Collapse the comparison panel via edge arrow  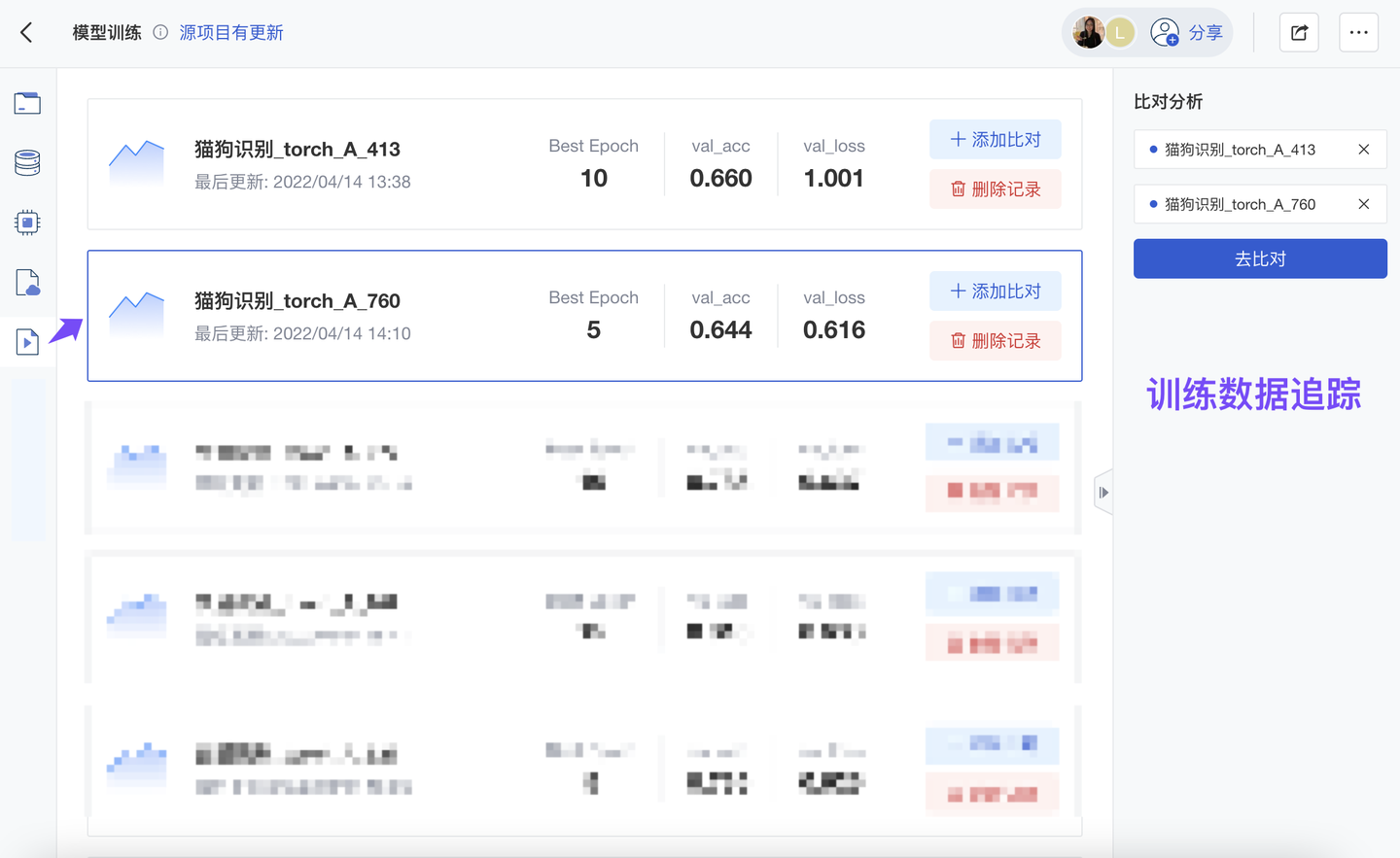(x=1102, y=493)
